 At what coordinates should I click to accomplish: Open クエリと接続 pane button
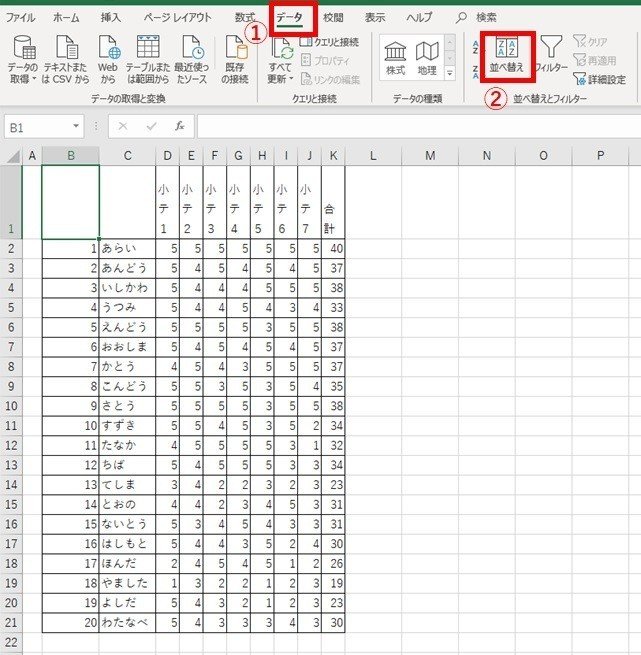tap(329, 42)
